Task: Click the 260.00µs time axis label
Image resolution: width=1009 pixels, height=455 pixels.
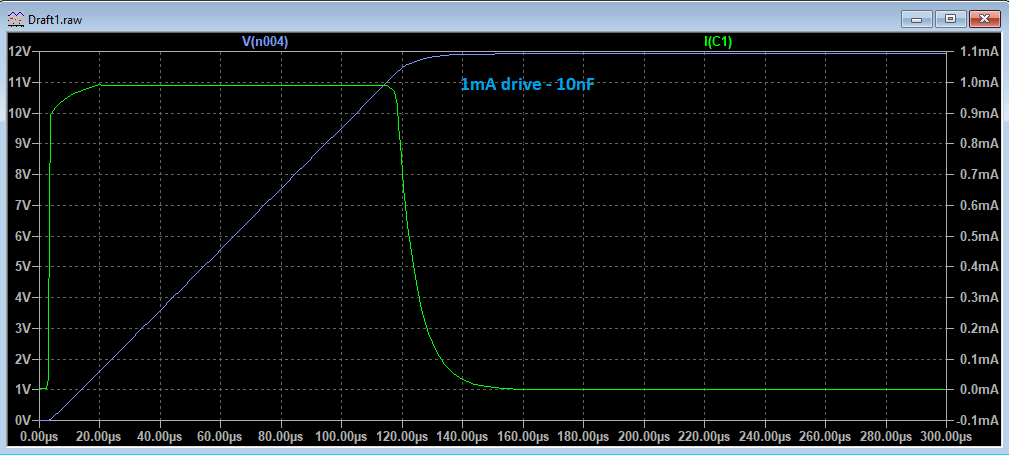Action: (826, 437)
